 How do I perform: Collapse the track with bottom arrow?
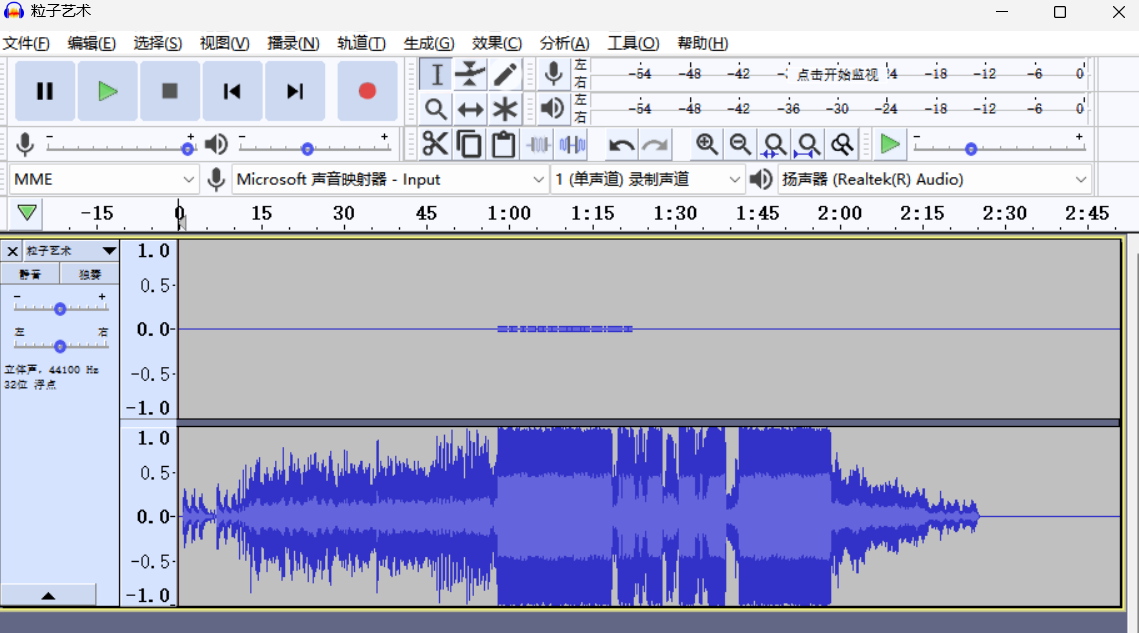tap(48, 595)
